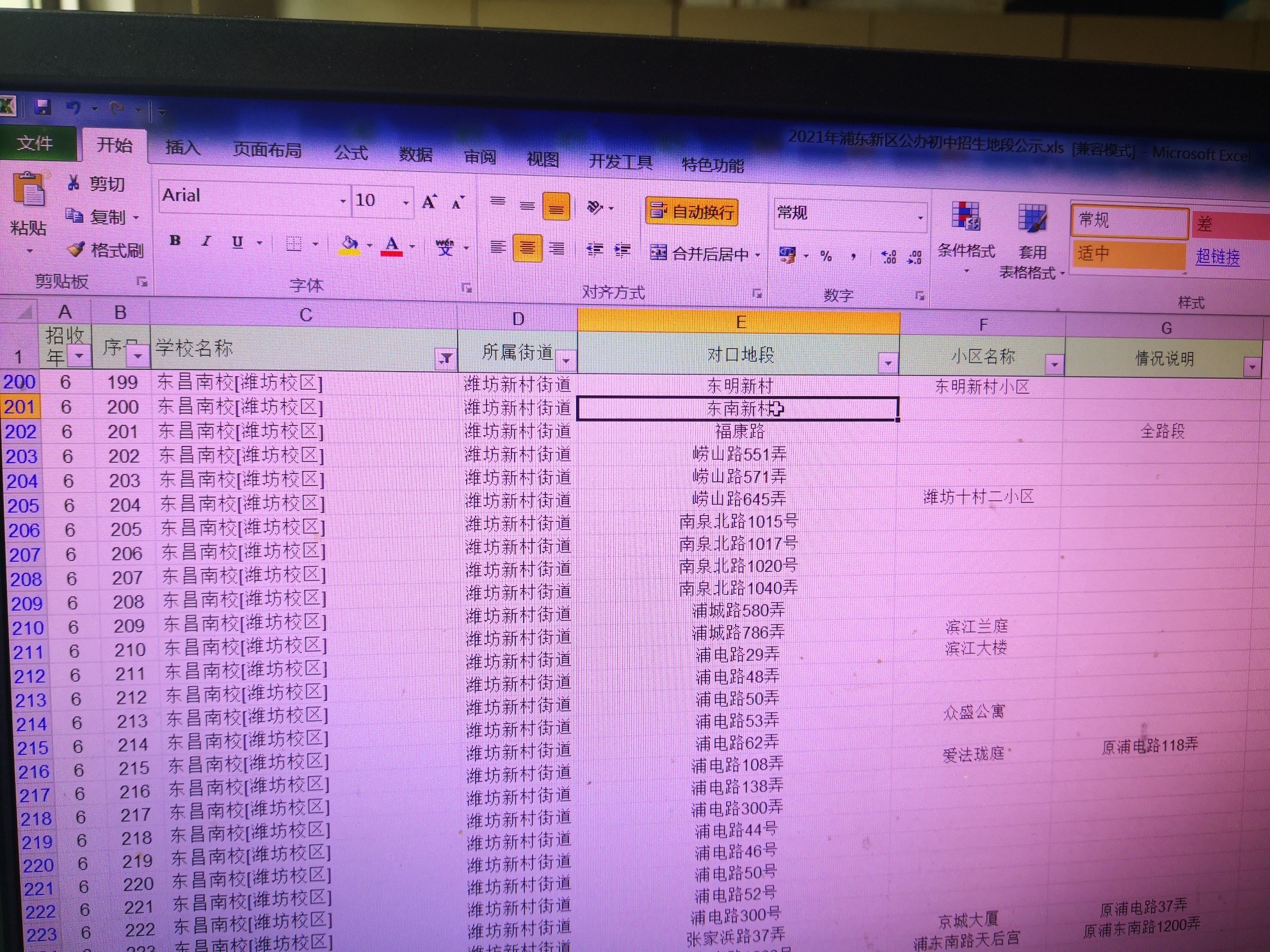
Task: Select the 常规 cell style
Action: pyautogui.click(x=1130, y=221)
